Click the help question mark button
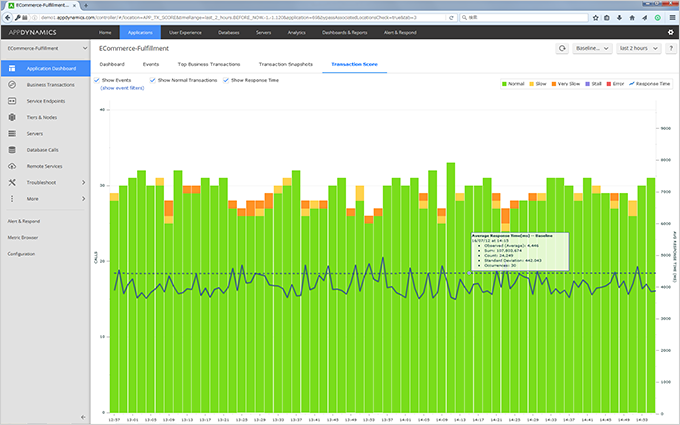The height and width of the screenshot is (425, 680). click(x=671, y=48)
